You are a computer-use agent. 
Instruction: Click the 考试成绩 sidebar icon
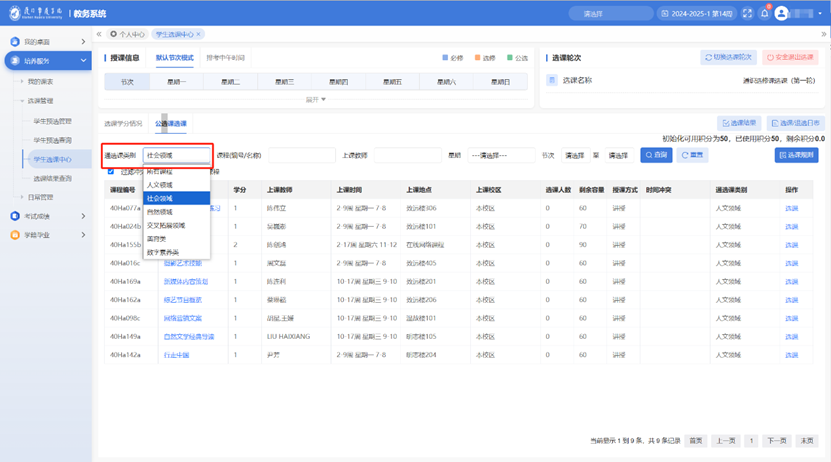15,216
